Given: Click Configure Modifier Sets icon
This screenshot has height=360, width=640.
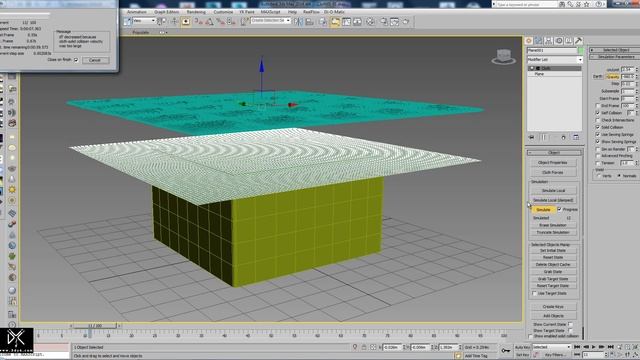Looking at the screenshot, I should click(x=576, y=138).
